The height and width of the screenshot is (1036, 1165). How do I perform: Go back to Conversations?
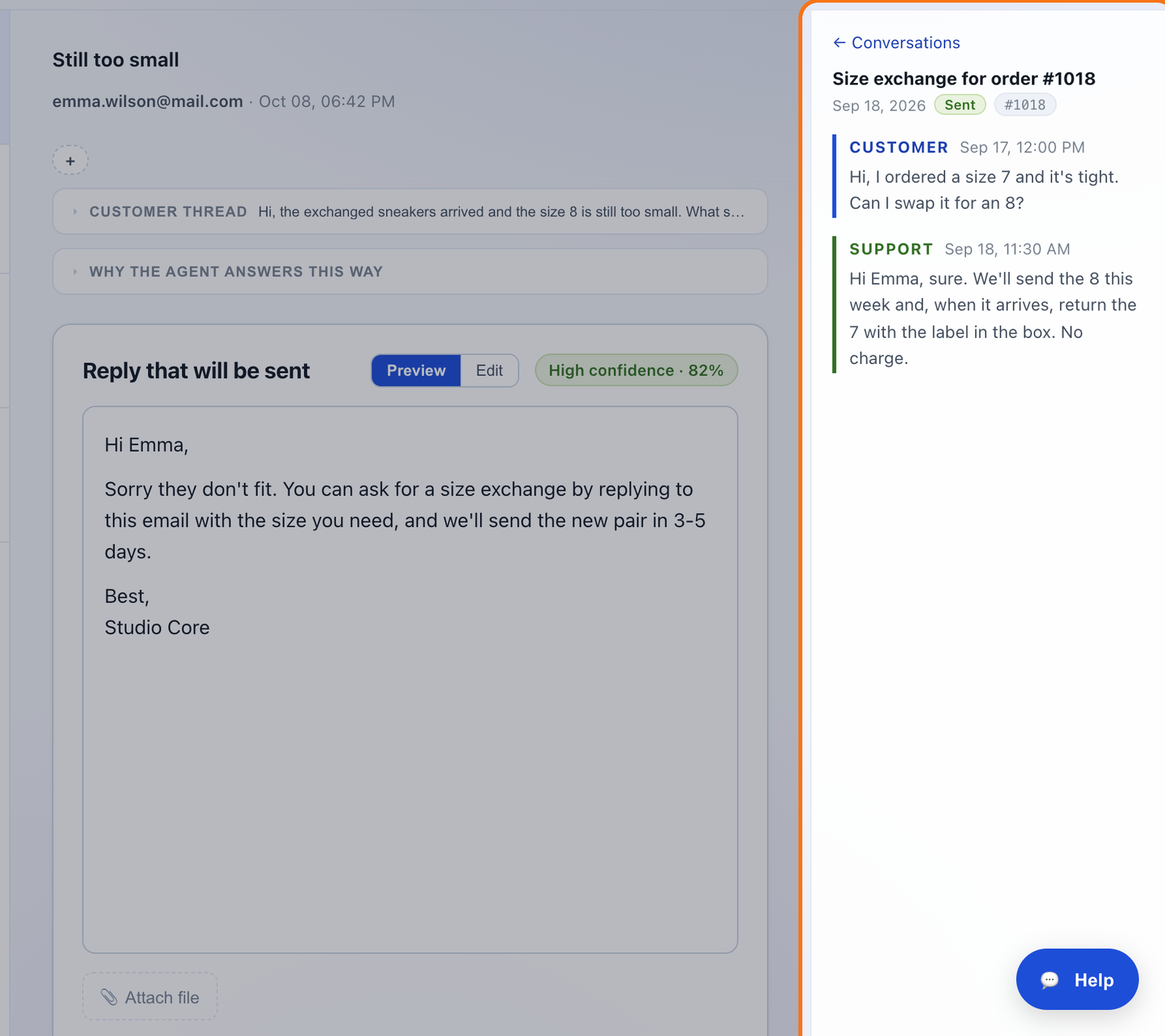896,43
